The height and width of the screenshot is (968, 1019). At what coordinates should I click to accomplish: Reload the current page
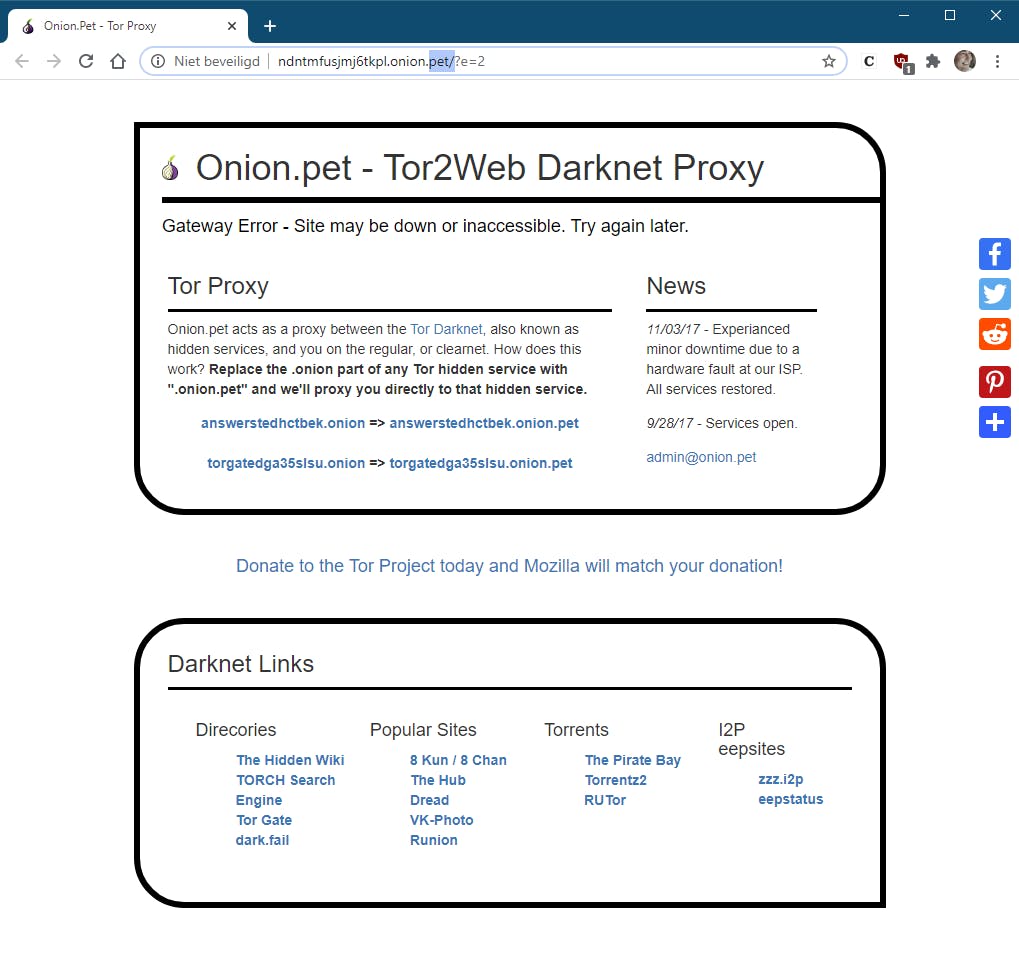point(86,61)
